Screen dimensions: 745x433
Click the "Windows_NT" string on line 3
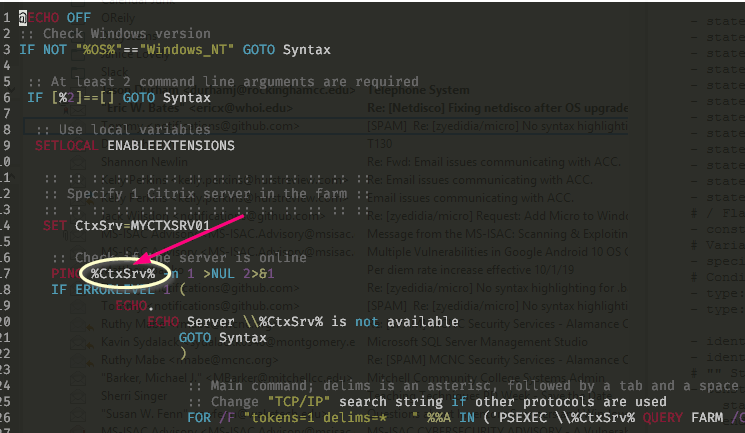(x=187, y=50)
